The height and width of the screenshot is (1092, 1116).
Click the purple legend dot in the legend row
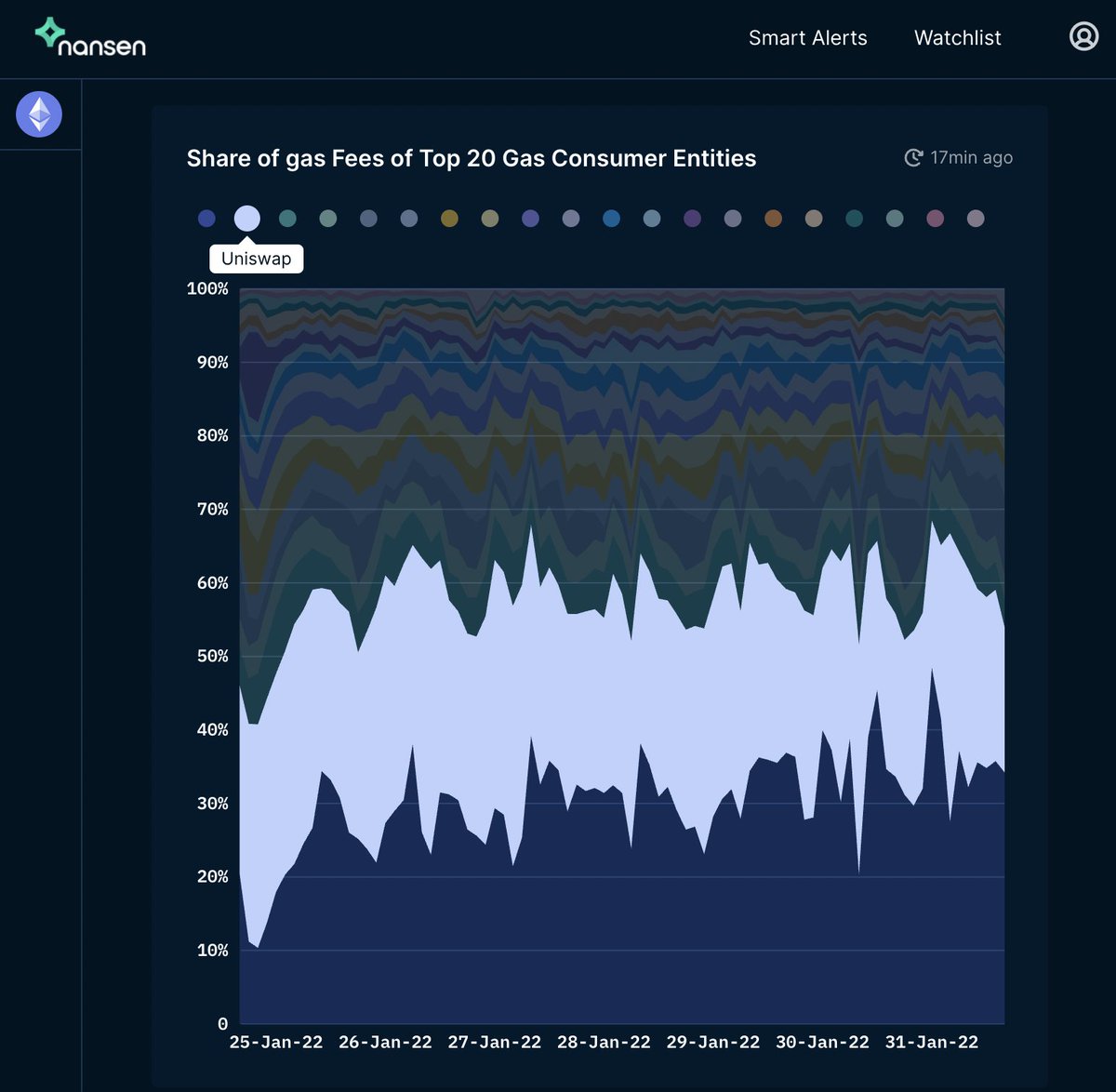[530, 218]
